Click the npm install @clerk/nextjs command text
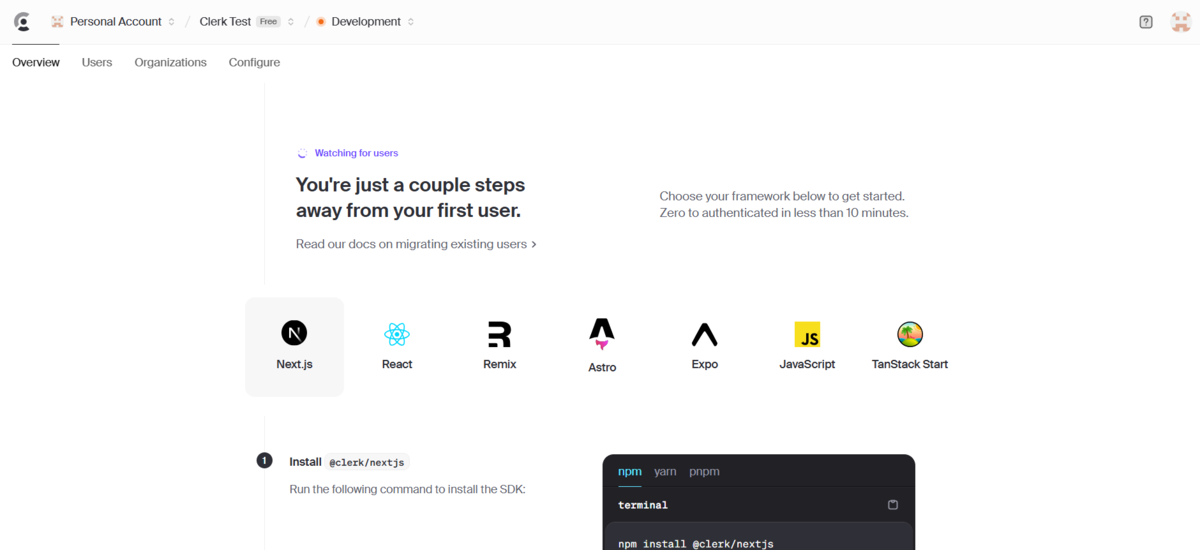Image resolution: width=1200 pixels, height=550 pixels. 696,543
